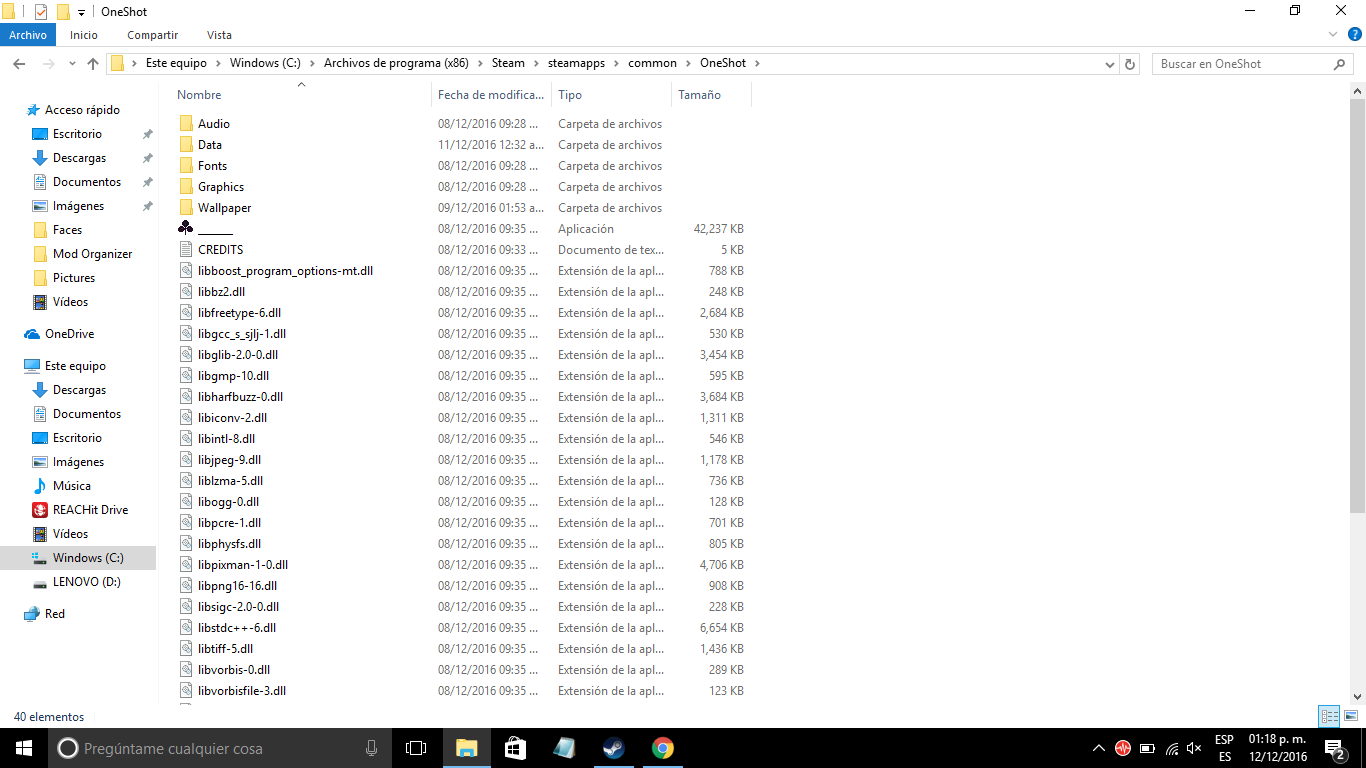
Task: Switch to details view layout
Action: pos(1329,716)
